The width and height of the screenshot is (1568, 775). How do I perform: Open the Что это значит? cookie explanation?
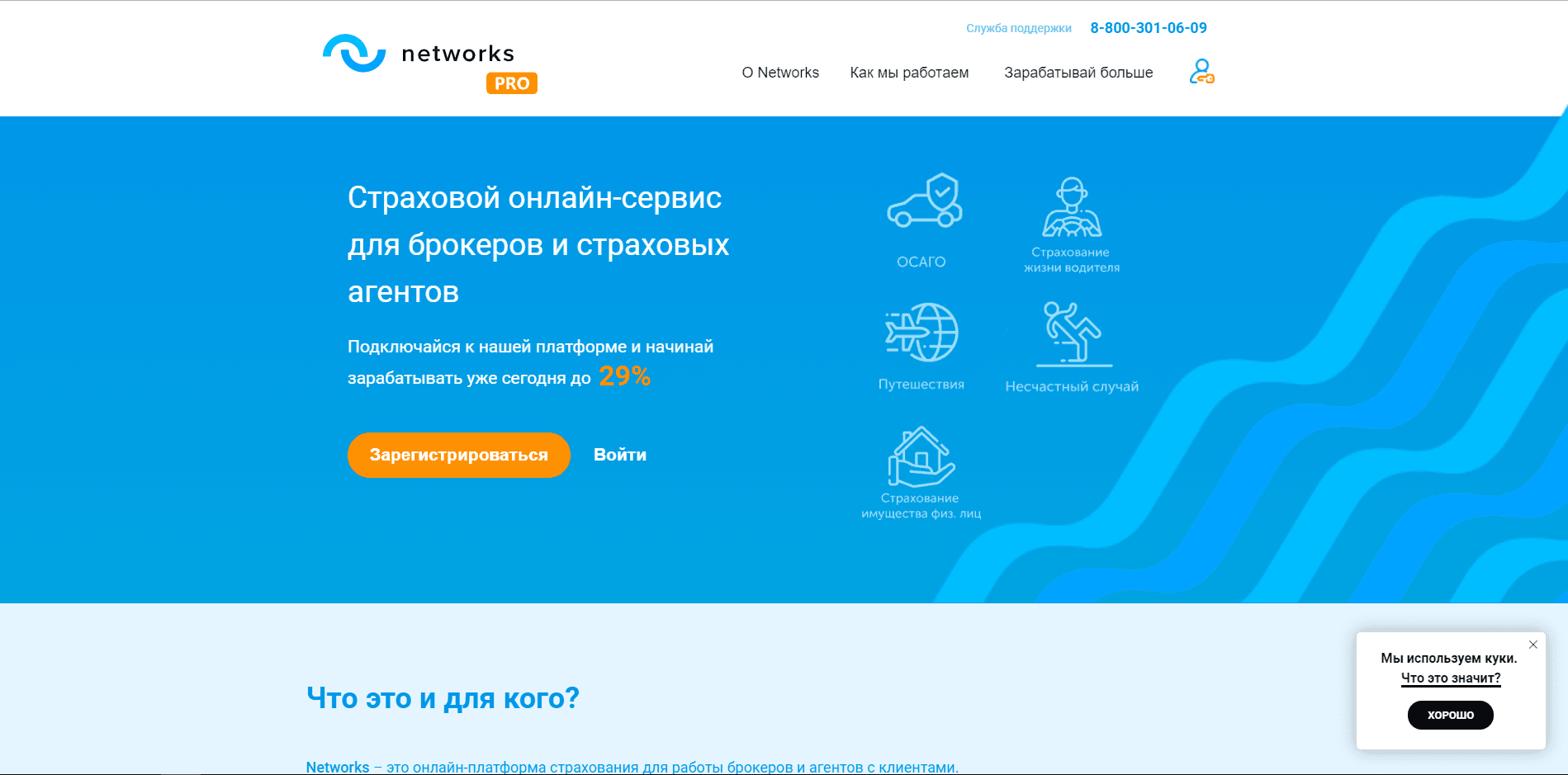[1451, 678]
